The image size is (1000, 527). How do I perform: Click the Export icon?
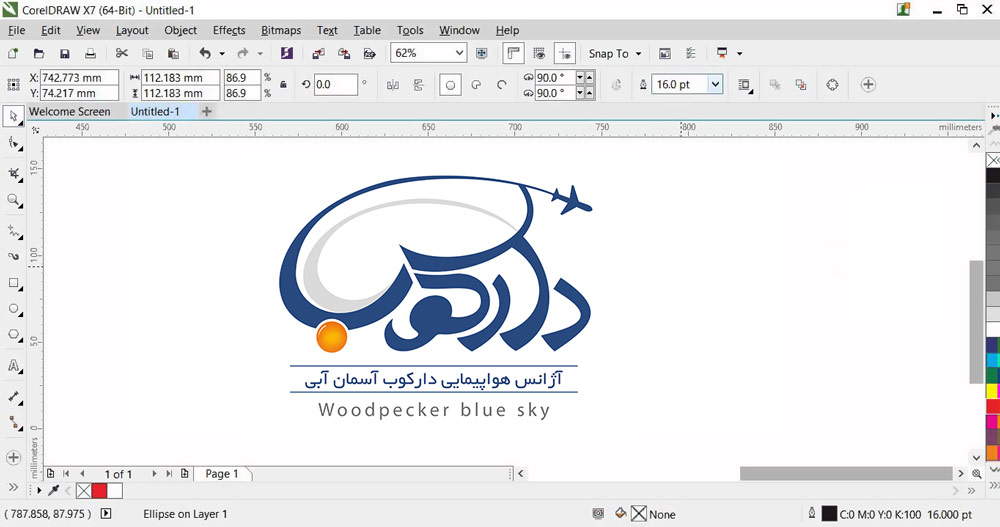click(x=344, y=54)
